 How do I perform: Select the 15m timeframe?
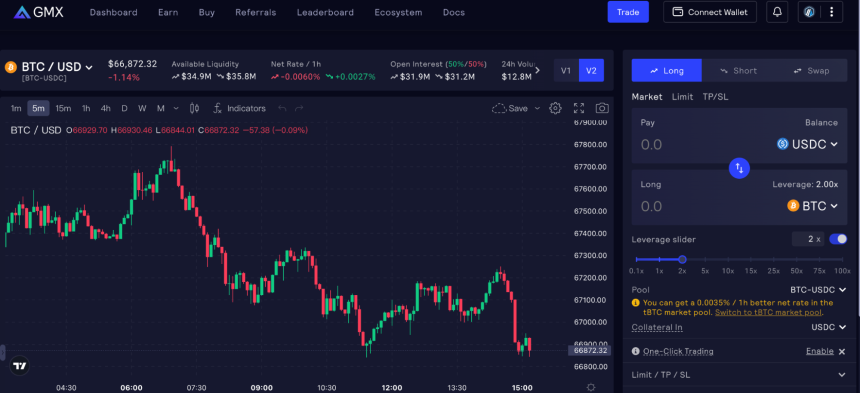pos(63,109)
